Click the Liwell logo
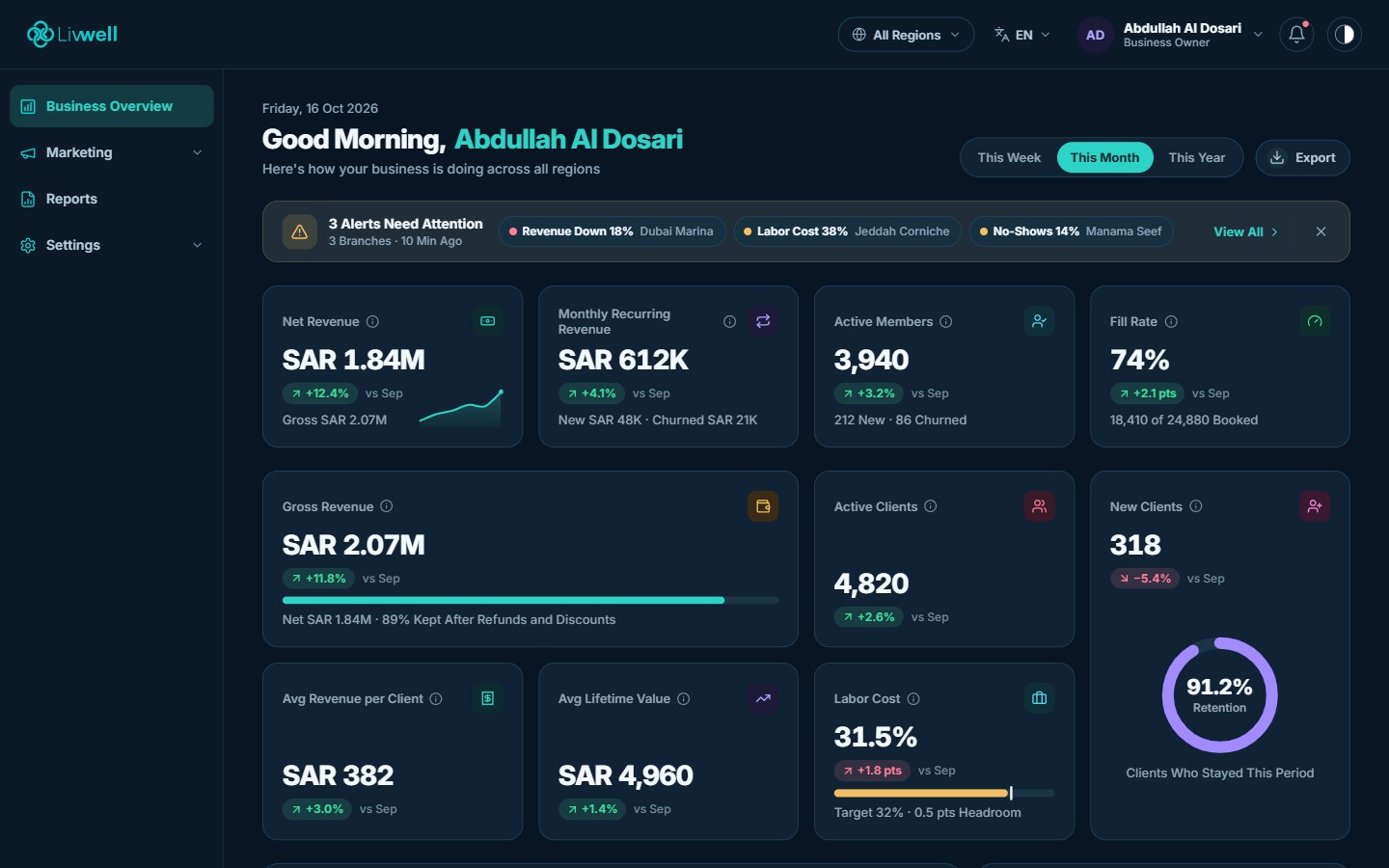This screenshot has width=1389, height=868. [x=72, y=35]
